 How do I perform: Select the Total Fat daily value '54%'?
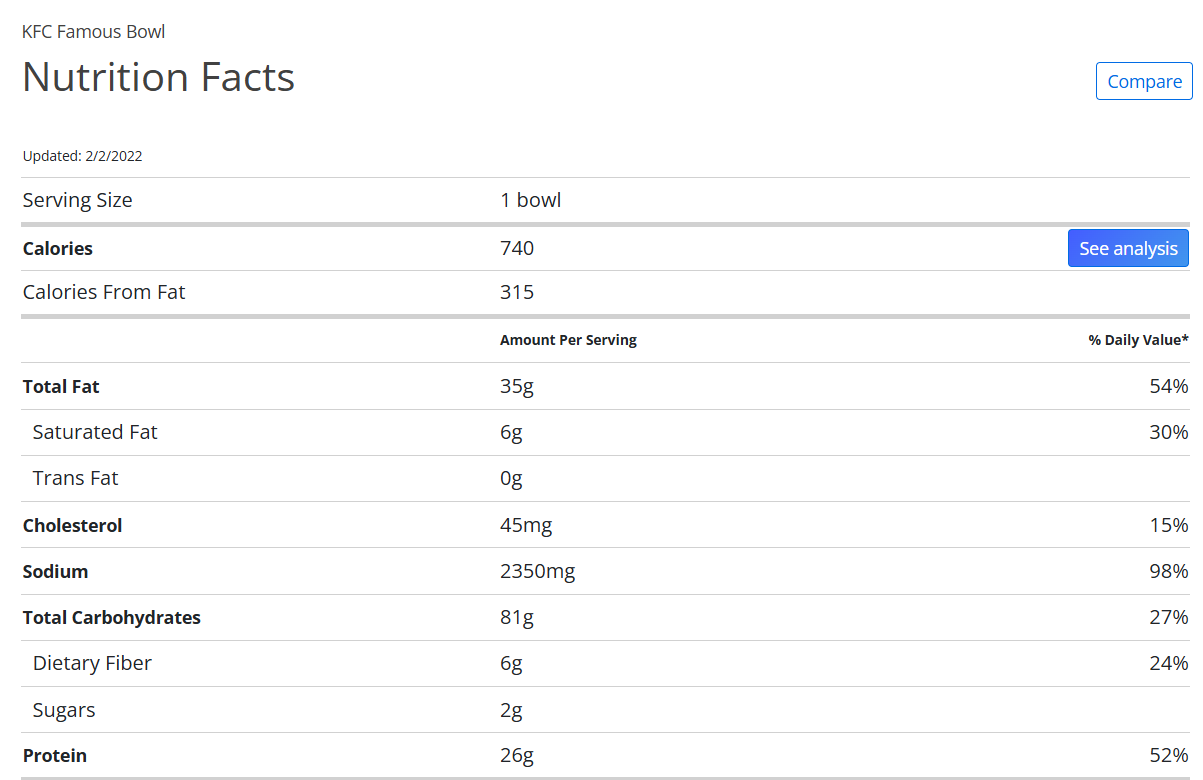[1169, 386]
